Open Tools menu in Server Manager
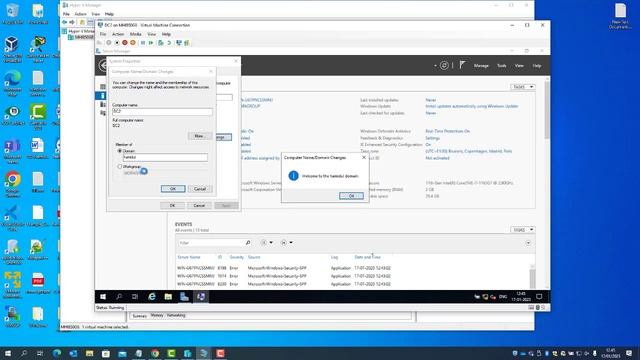Viewport: 640px width, 360px height. (502, 66)
